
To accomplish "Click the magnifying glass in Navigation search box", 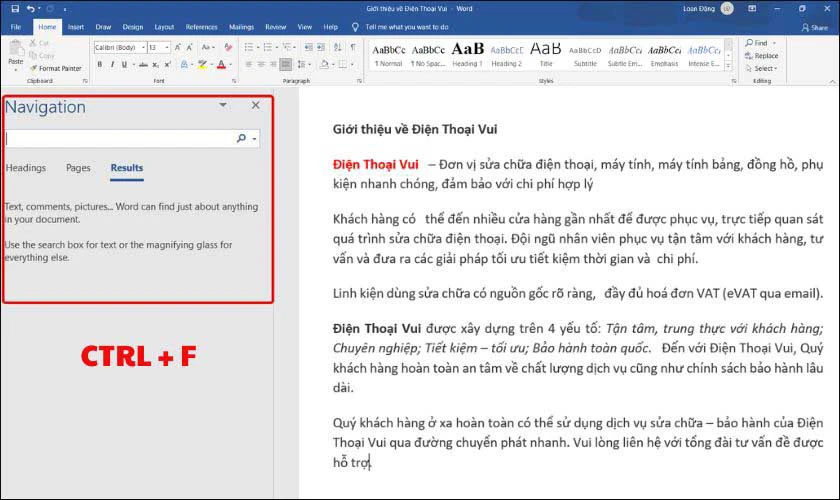I will [241, 138].
